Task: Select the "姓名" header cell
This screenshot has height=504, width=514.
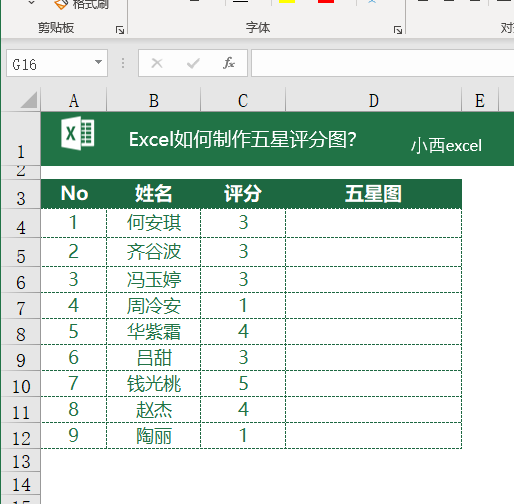Action: [x=154, y=194]
